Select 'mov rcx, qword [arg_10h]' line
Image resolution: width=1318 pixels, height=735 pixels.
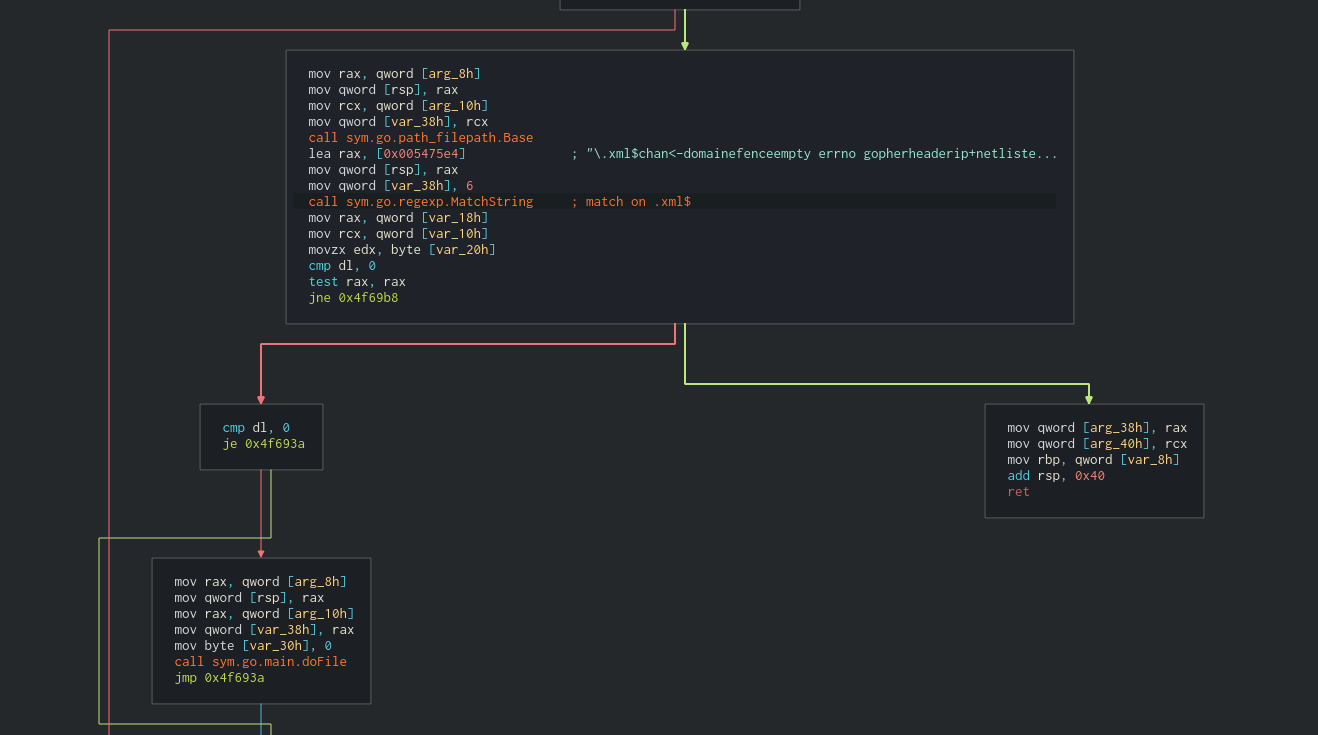tap(398, 106)
